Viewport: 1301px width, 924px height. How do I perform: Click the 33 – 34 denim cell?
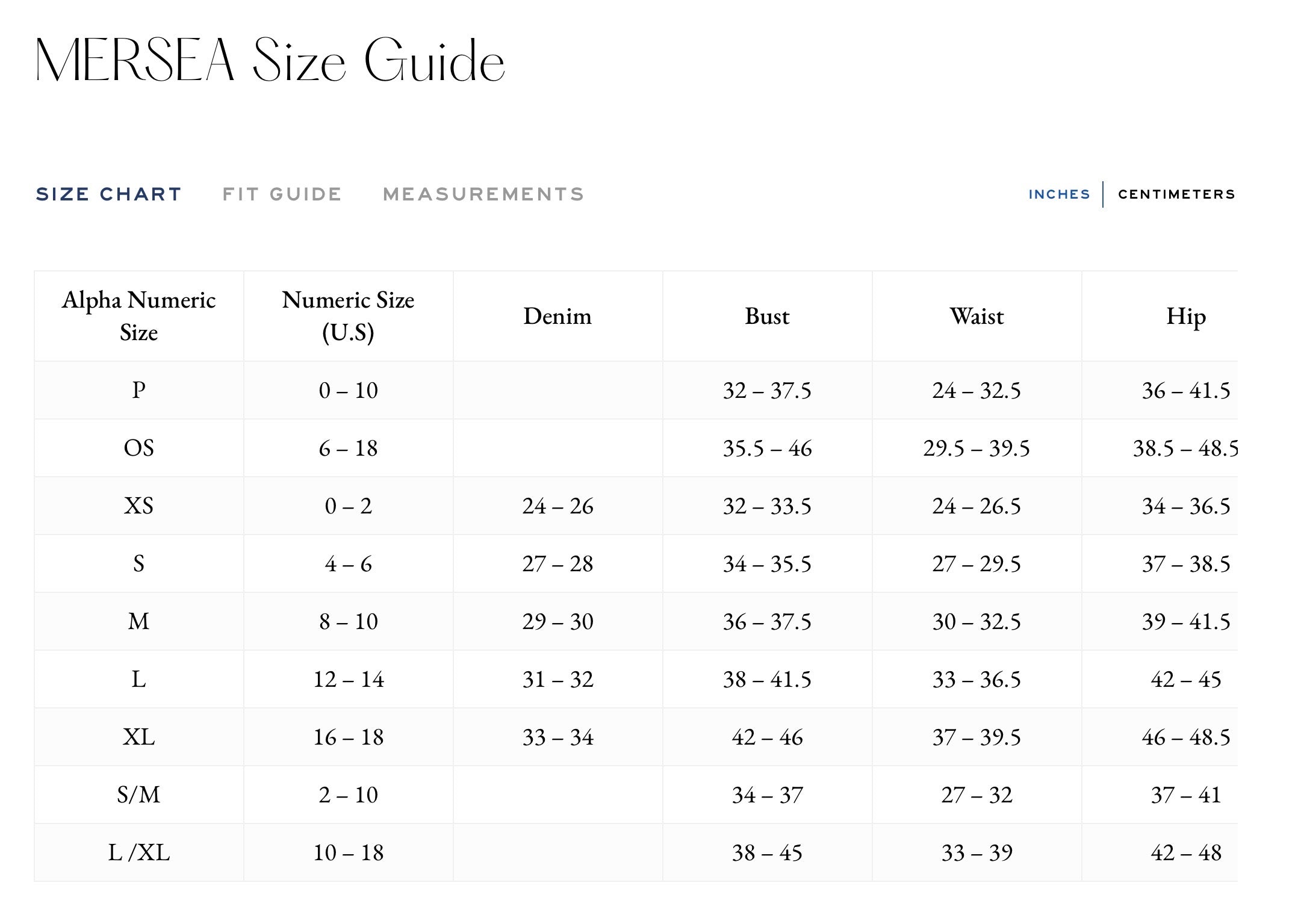tap(558, 737)
